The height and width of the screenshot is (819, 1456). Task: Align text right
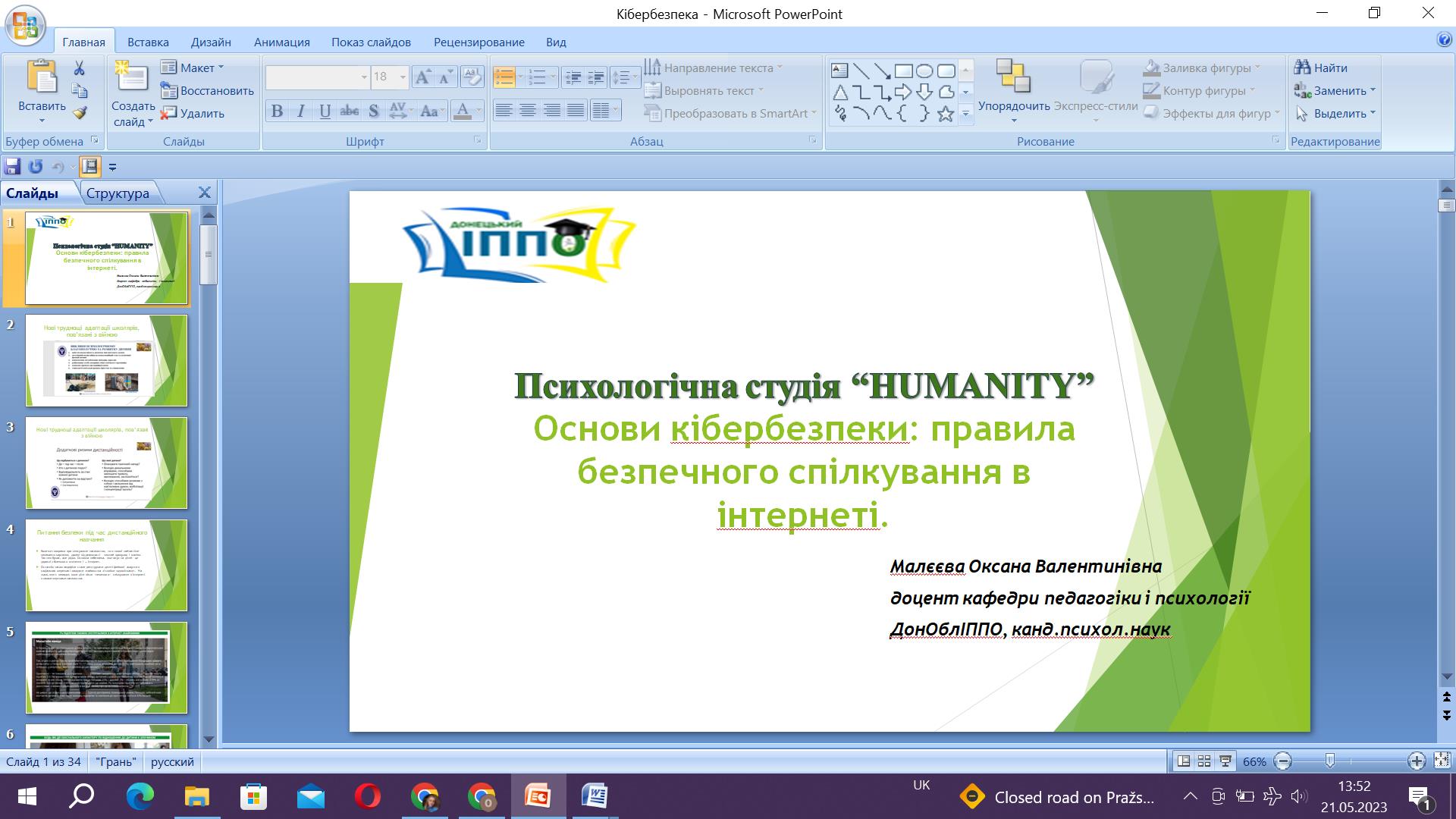click(x=552, y=111)
